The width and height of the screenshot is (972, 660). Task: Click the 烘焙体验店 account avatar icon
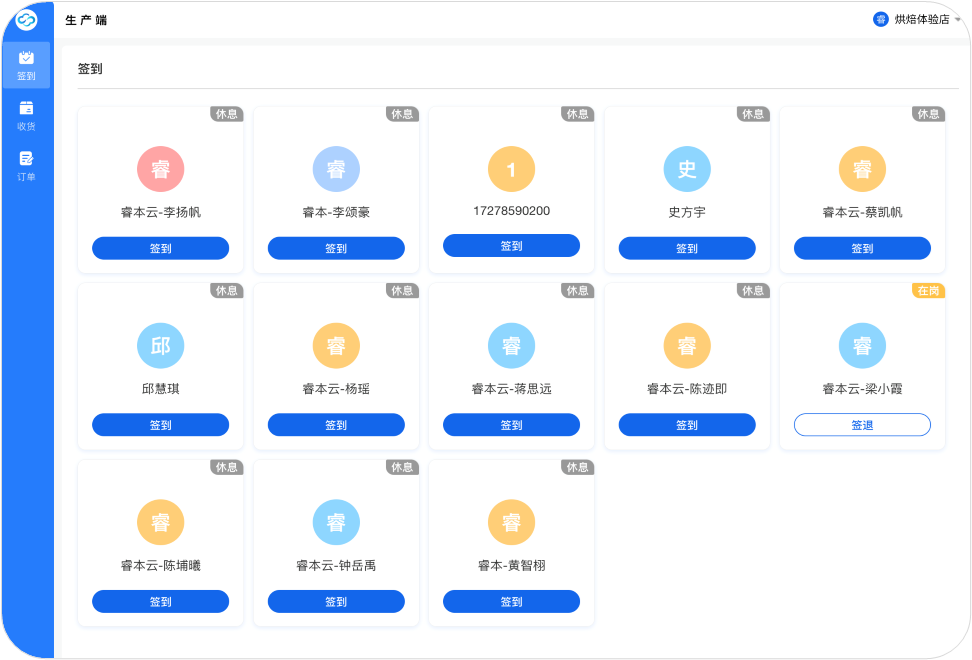click(x=880, y=20)
